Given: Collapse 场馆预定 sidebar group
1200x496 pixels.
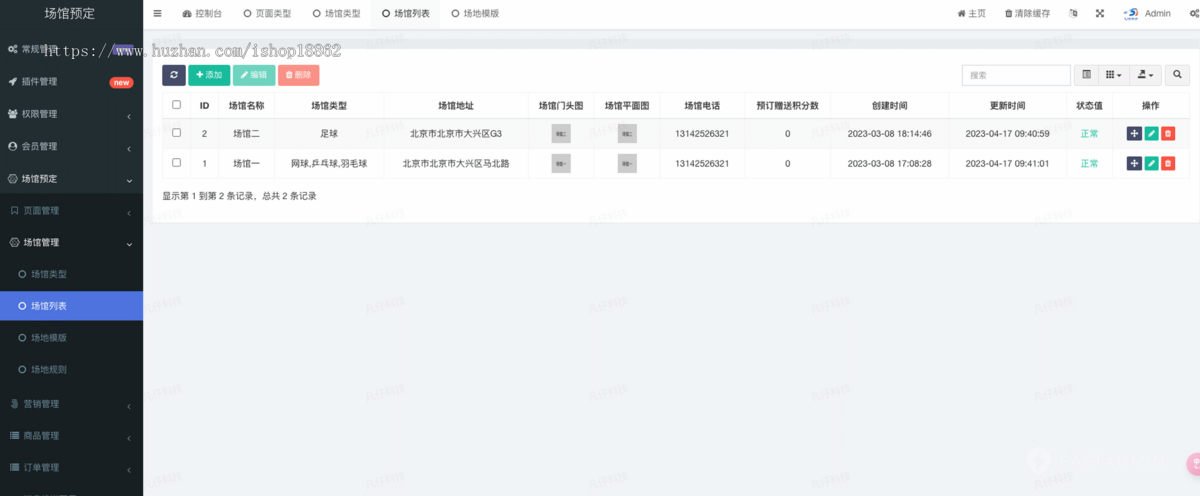Looking at the screenshot, I should coord(71,179).
